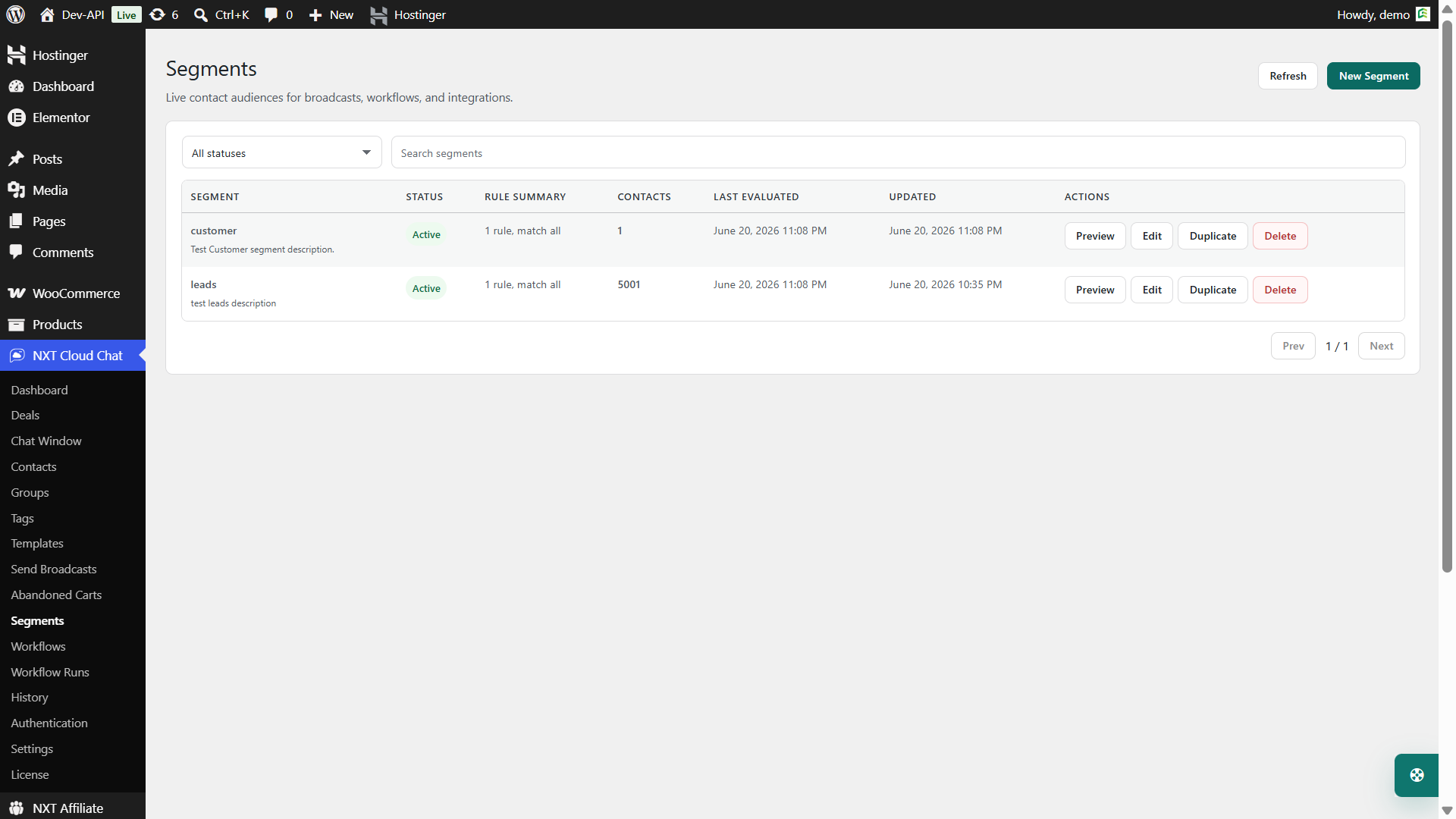The image size is (1456, 819).
Task: Preview the leads segment
Action: 1095,290
